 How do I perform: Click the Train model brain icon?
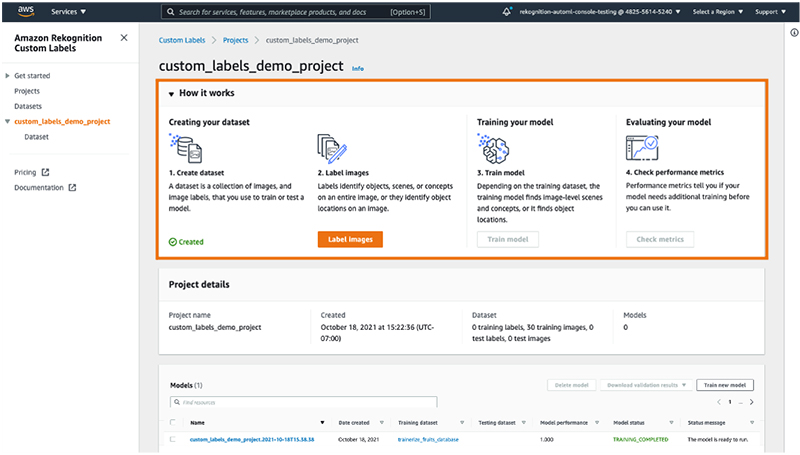tap(493, 148)
